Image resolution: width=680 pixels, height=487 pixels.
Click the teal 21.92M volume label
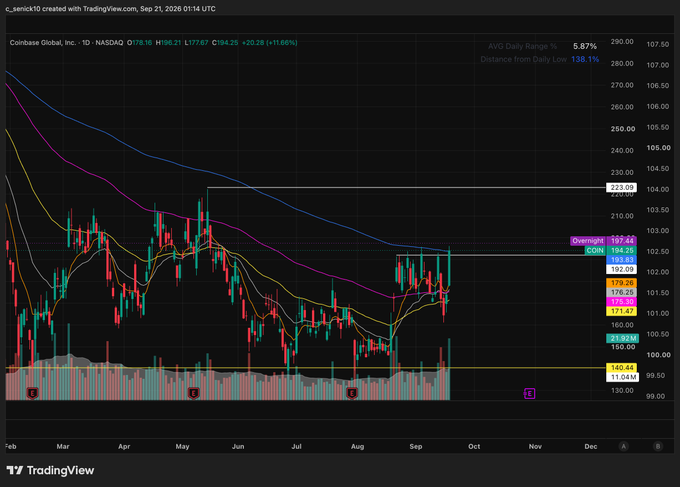coord(622,338)
